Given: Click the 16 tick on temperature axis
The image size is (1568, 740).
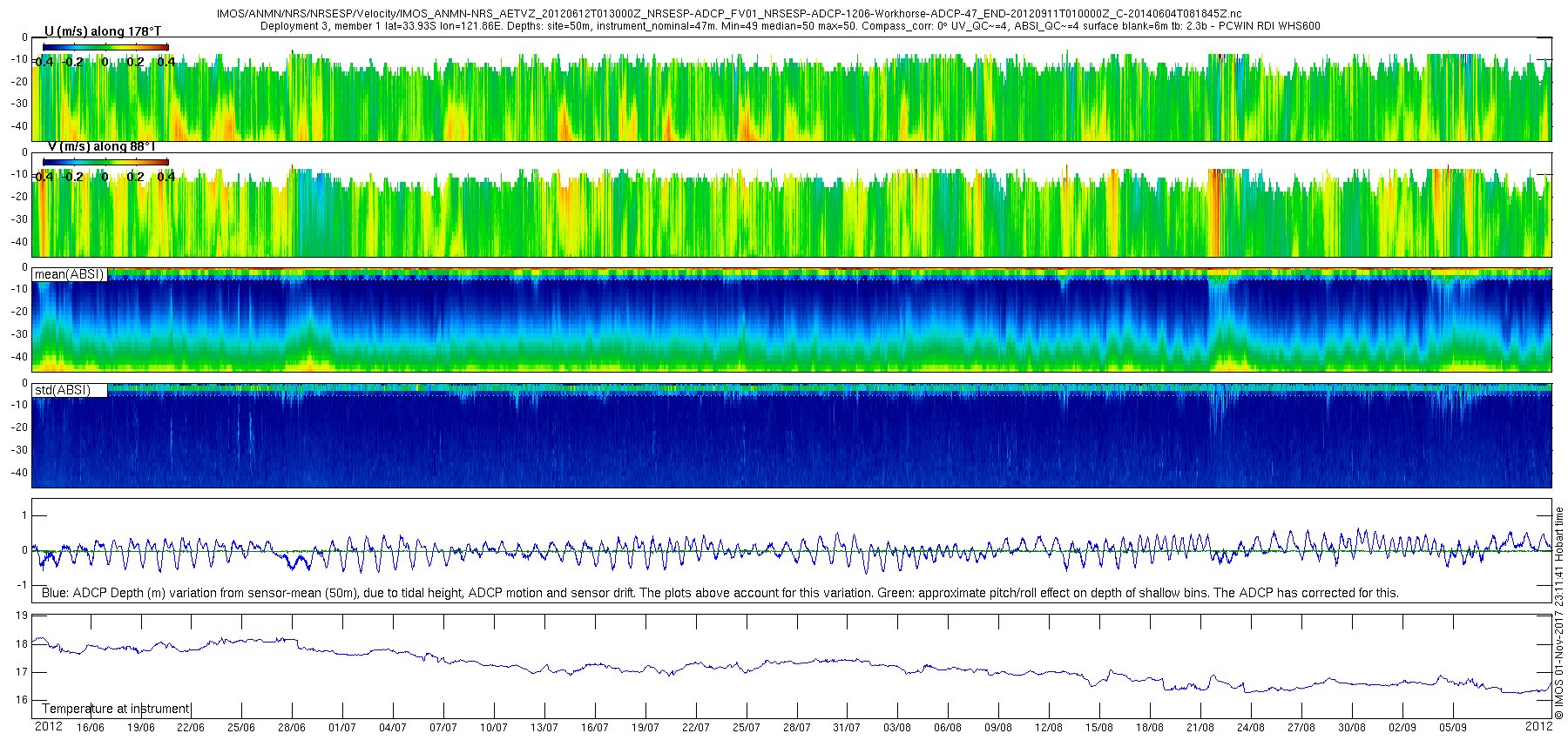Looking at the screenshot, I should tap(22, 700).
